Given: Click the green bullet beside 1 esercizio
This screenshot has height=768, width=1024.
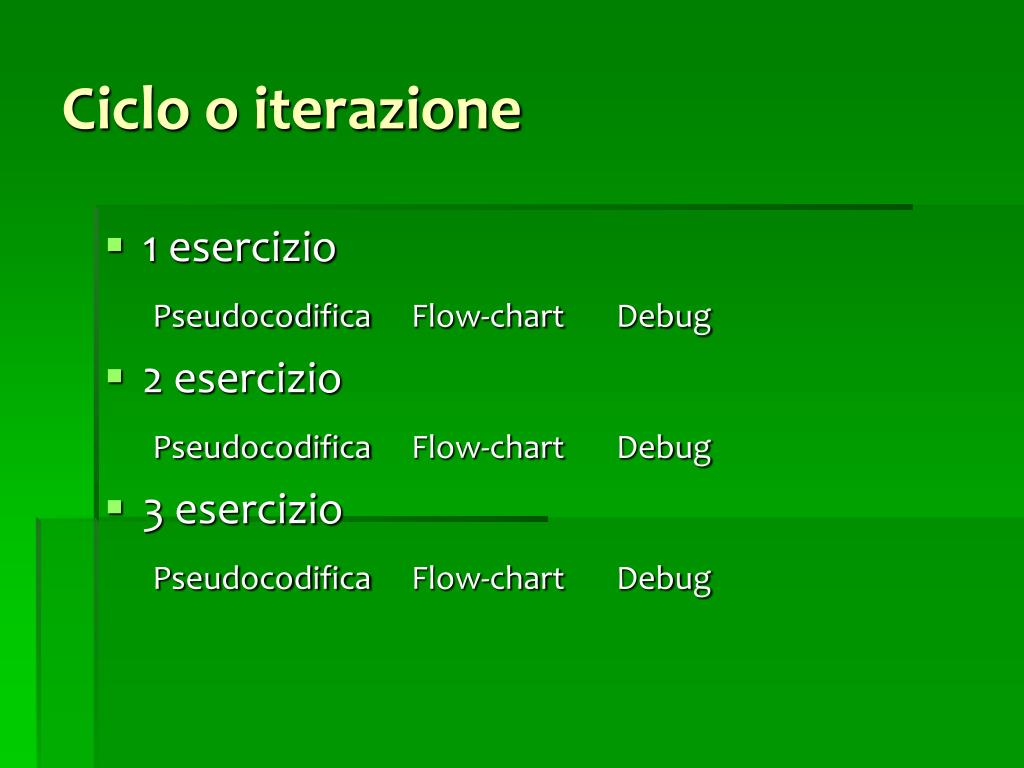Looking at the screenshot, I should (x=115, y=246).
